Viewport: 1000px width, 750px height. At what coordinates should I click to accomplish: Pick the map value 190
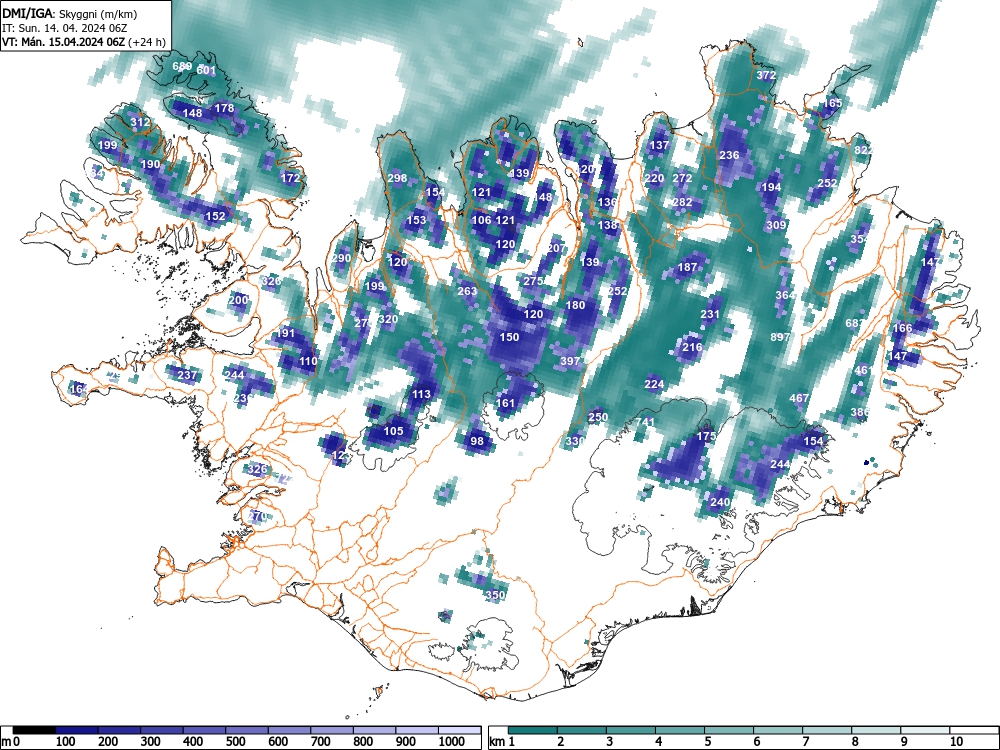150,164
